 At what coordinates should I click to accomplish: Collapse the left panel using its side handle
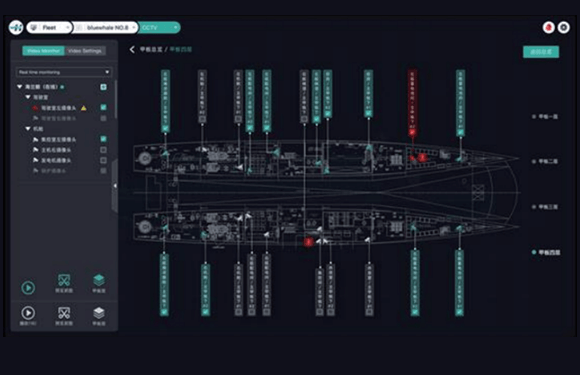(115, 186)
